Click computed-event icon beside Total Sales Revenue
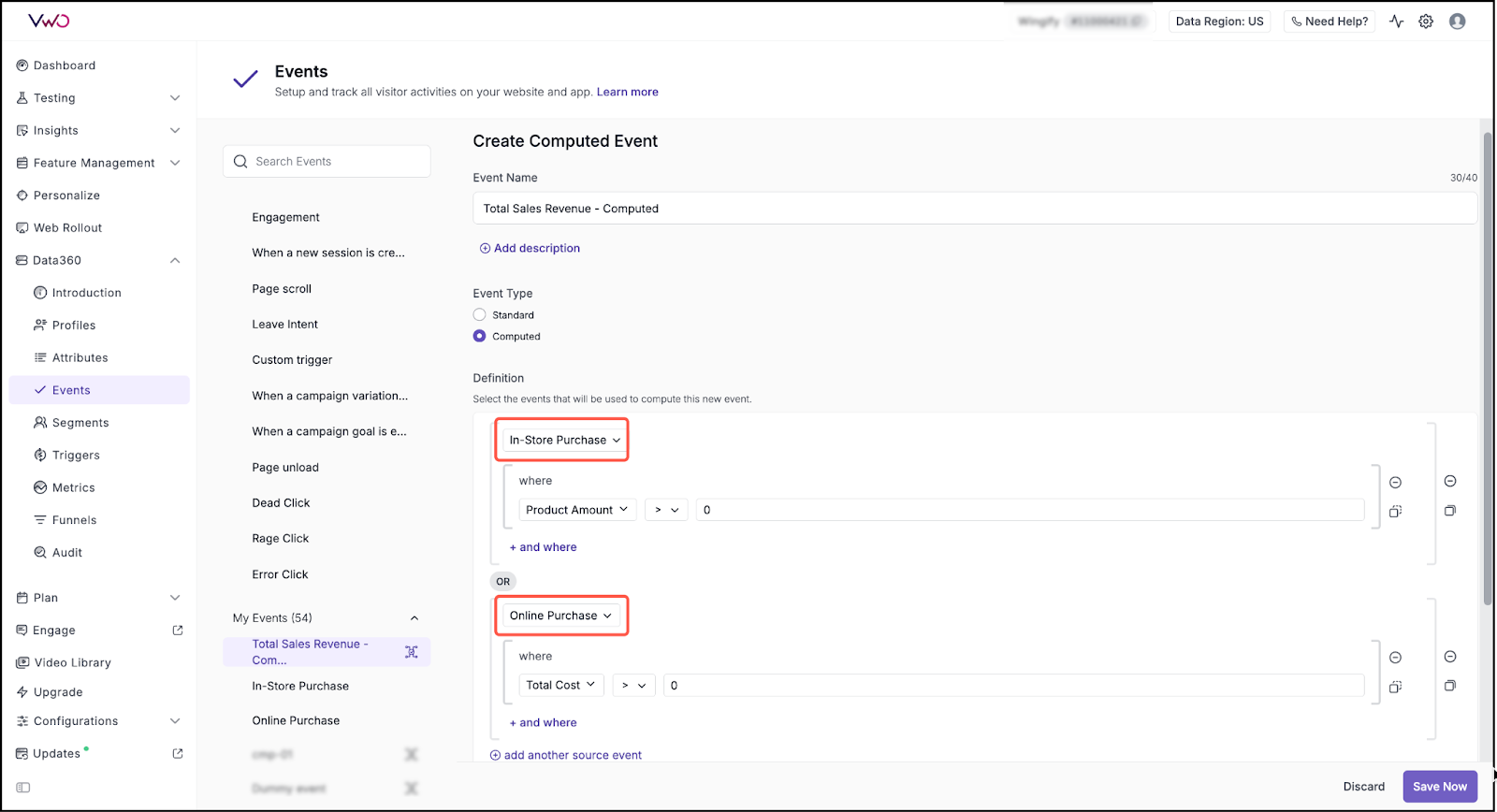 tap(411, 652)
